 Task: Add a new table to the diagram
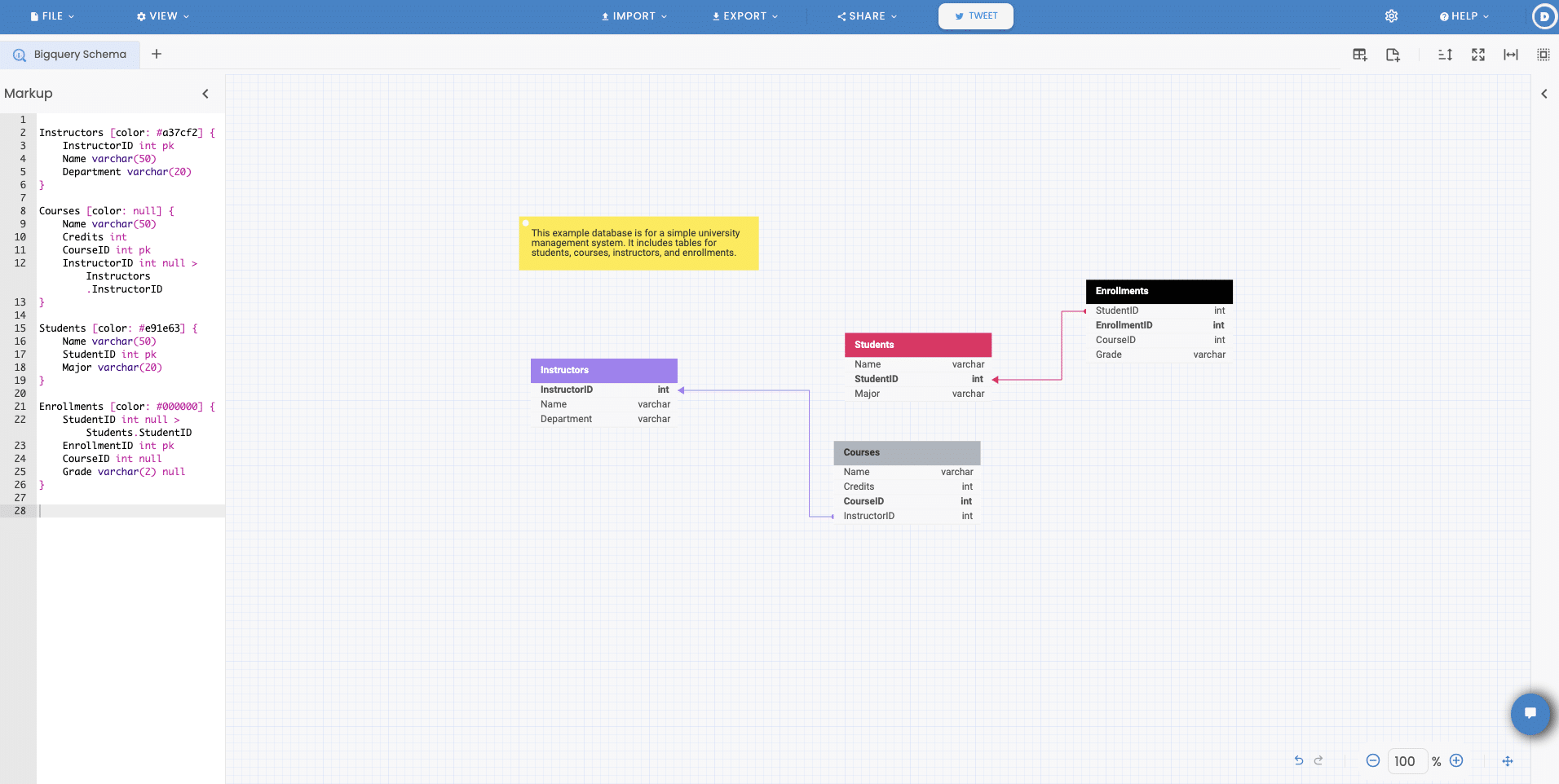coord(1362,54)
